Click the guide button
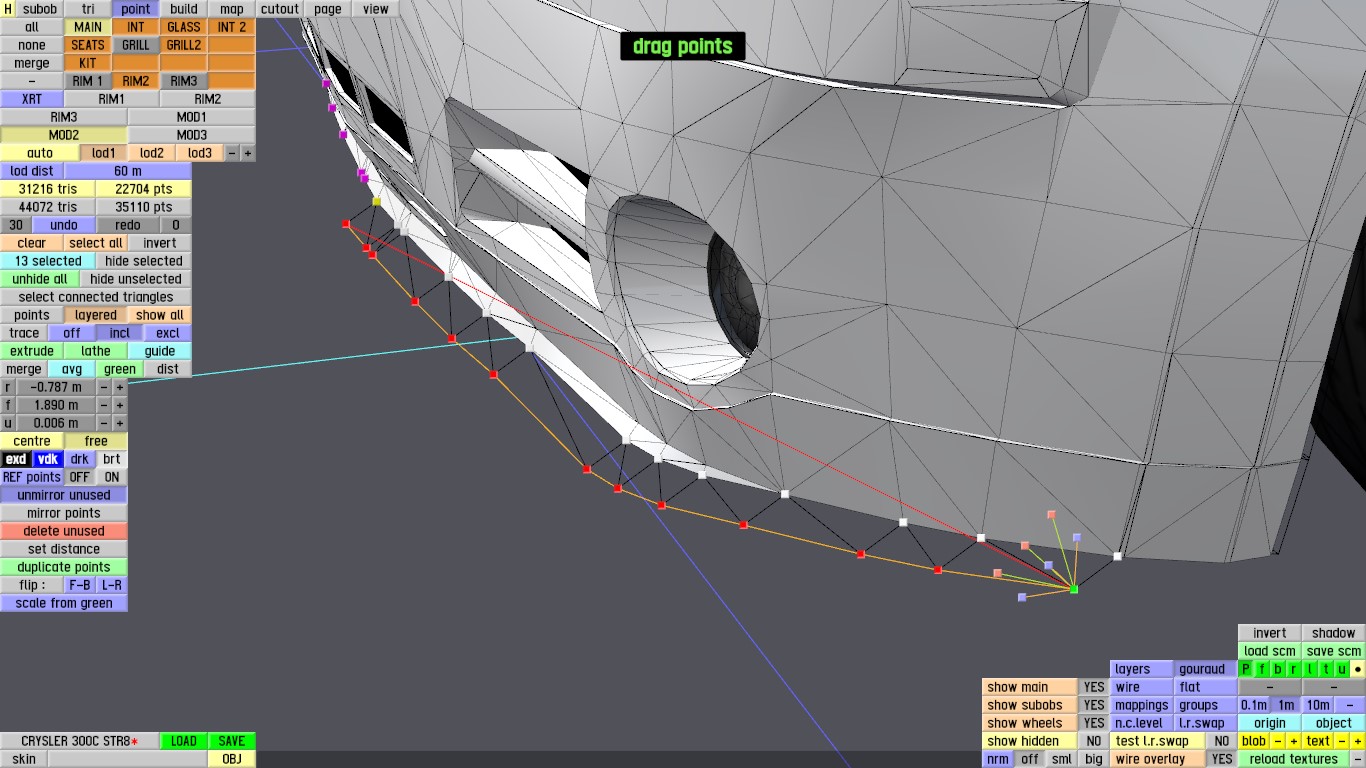This screenshot has height=768, width=1366. 160,351
